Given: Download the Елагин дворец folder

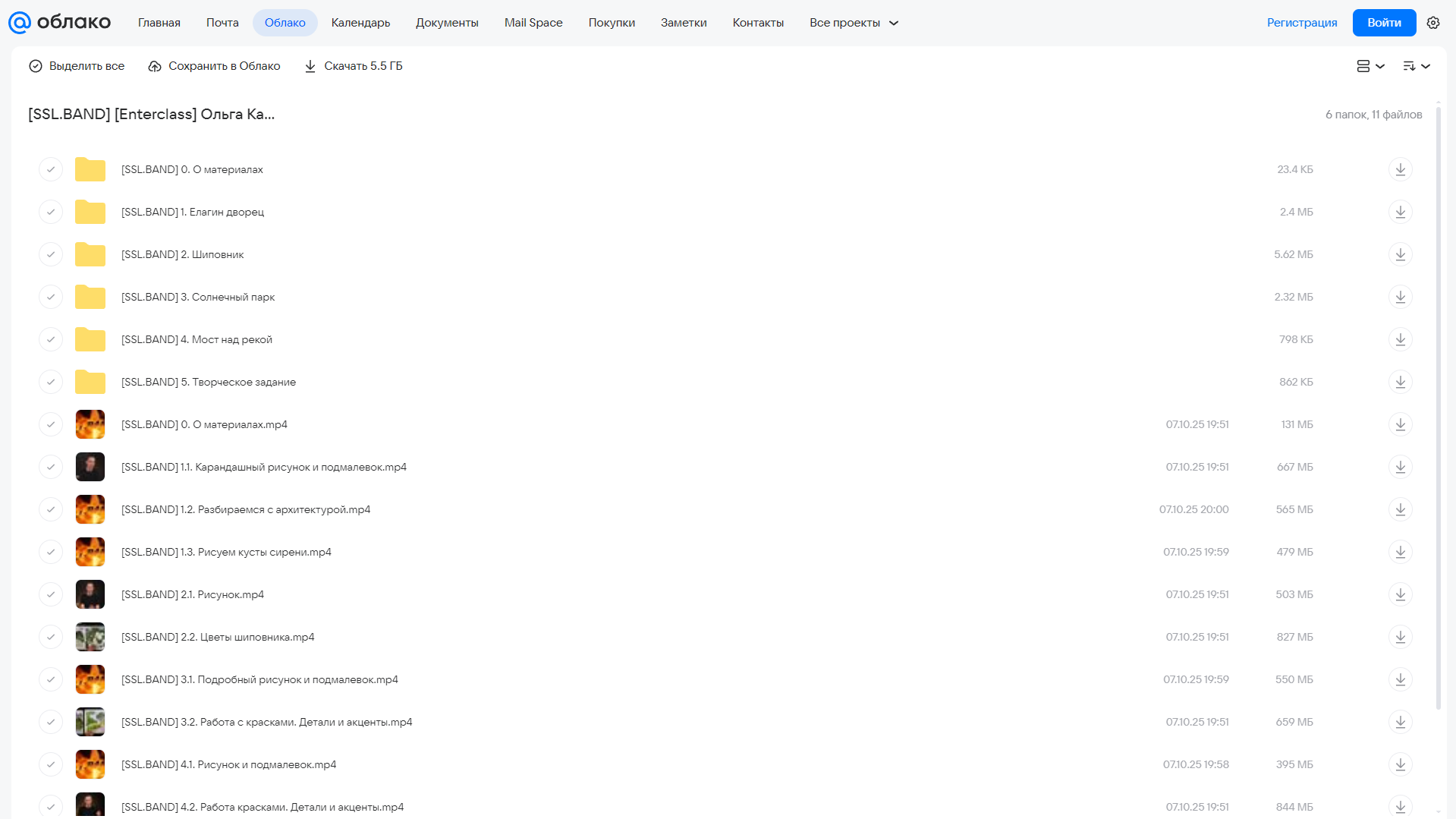Looking at the screenshot, I should 1401,212.
